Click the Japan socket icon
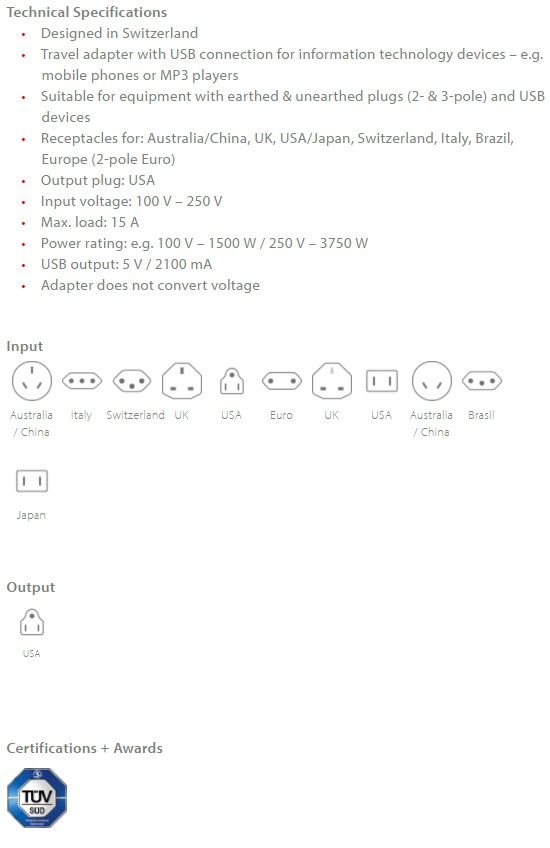The height and width of the screenshot is (848, 550). click(32, 481)
